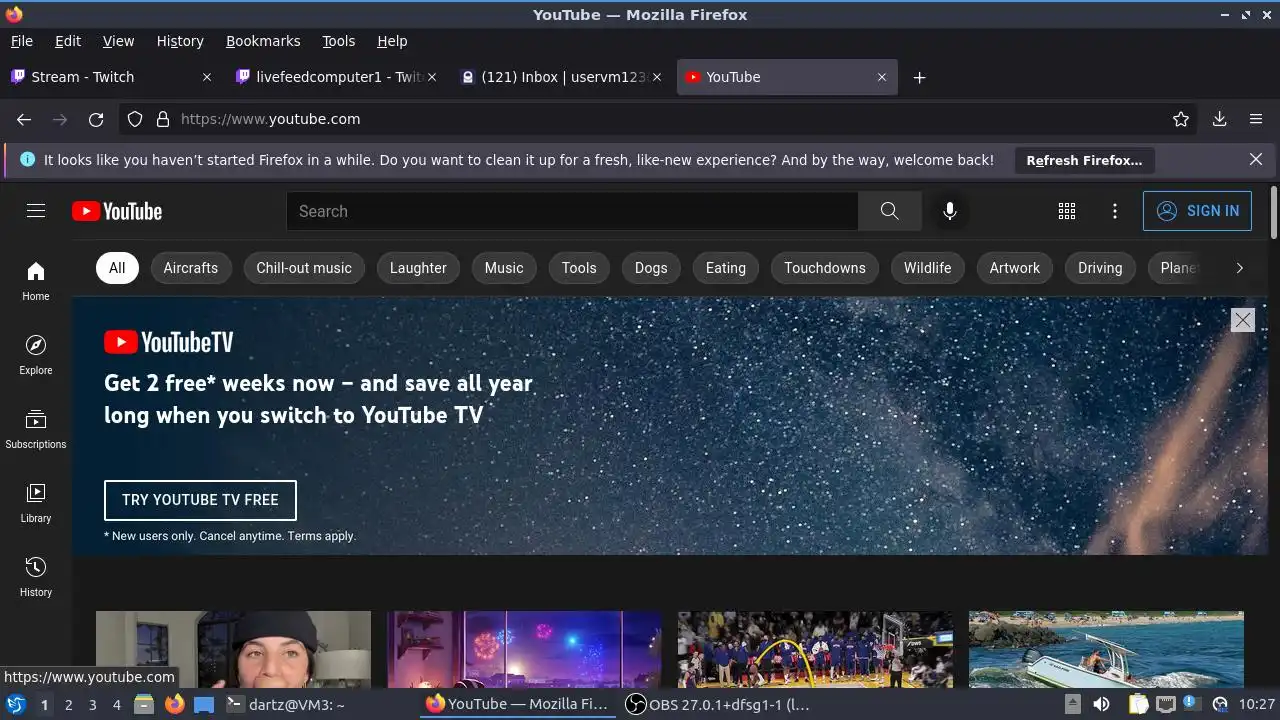The height and width of the screenshot is (720, 1280).
Task: Click the tracking protection shield icon
Action: click(135, 119)
